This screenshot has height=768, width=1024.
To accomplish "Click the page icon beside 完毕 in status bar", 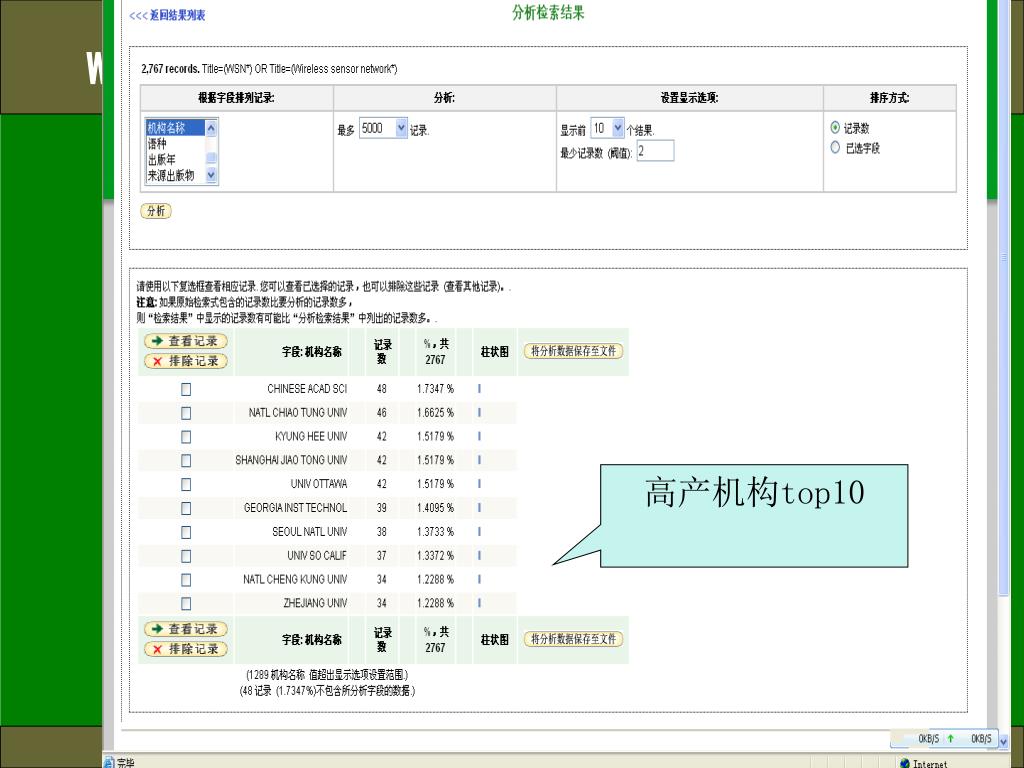I will coord(109,763).
